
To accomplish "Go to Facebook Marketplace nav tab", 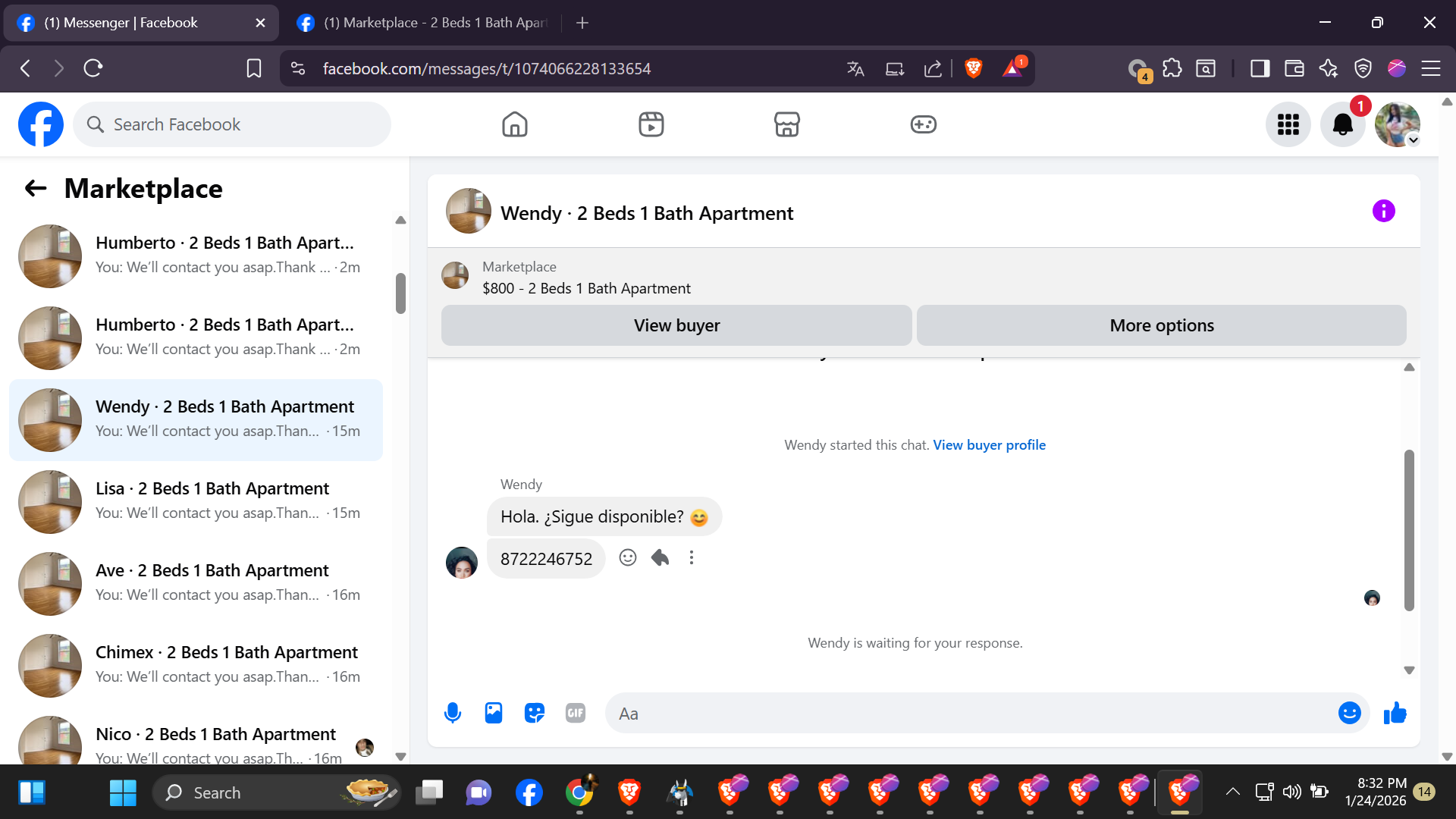I will click(x=786, y=125).
